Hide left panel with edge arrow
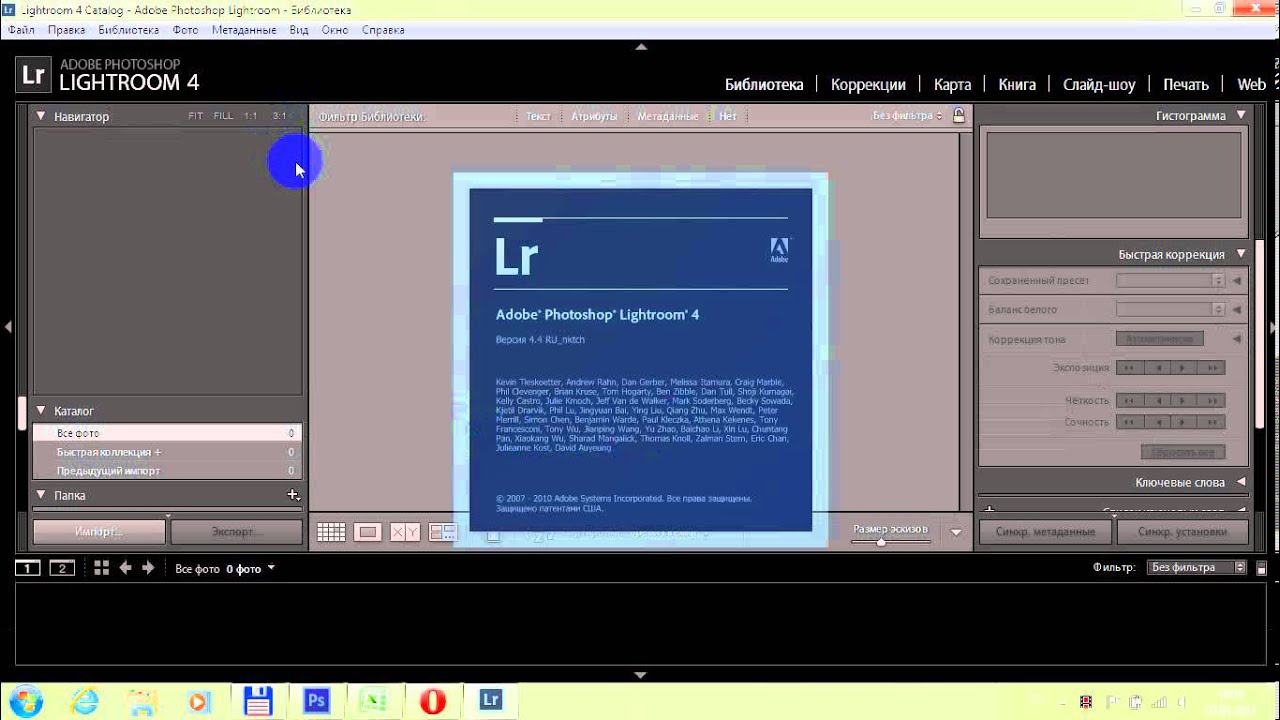 tap(7, 327)
